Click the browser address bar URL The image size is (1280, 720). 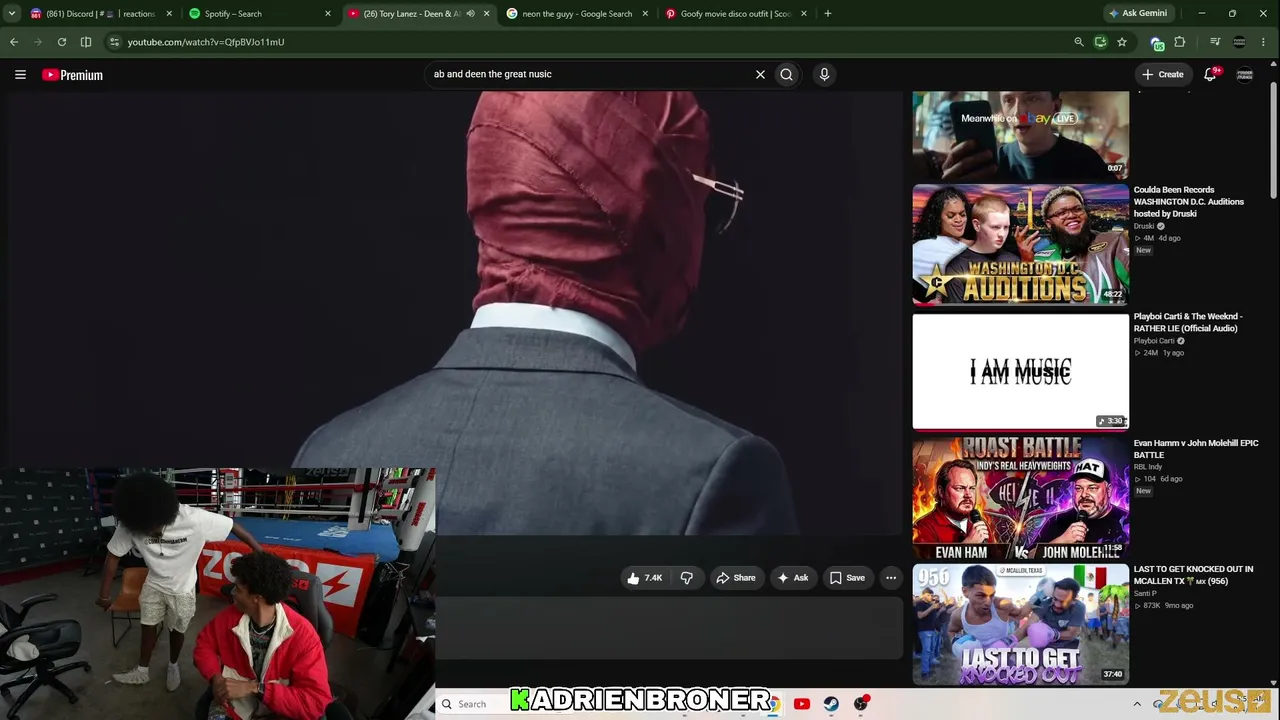(x=206, y=42)
